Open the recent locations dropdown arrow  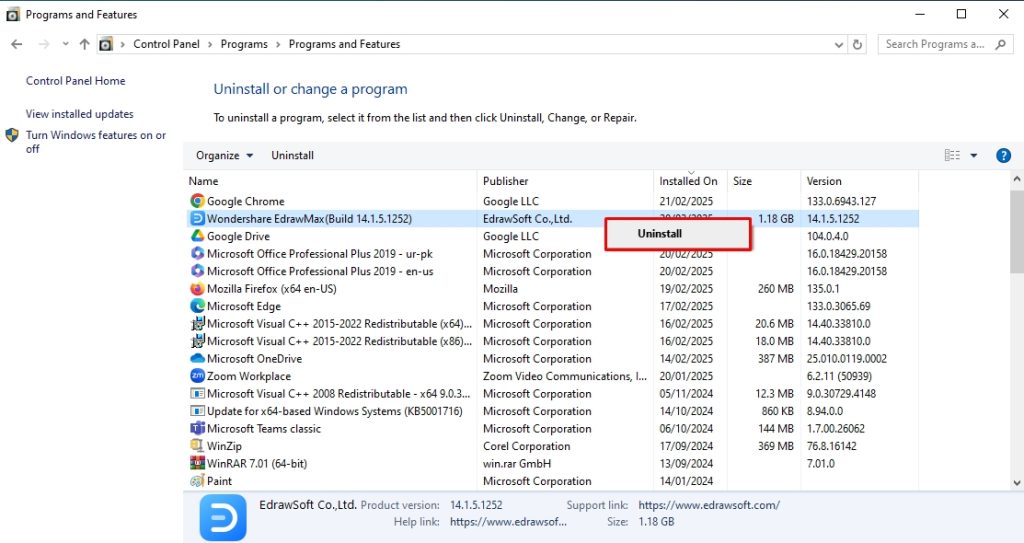(x=65, y=44)
